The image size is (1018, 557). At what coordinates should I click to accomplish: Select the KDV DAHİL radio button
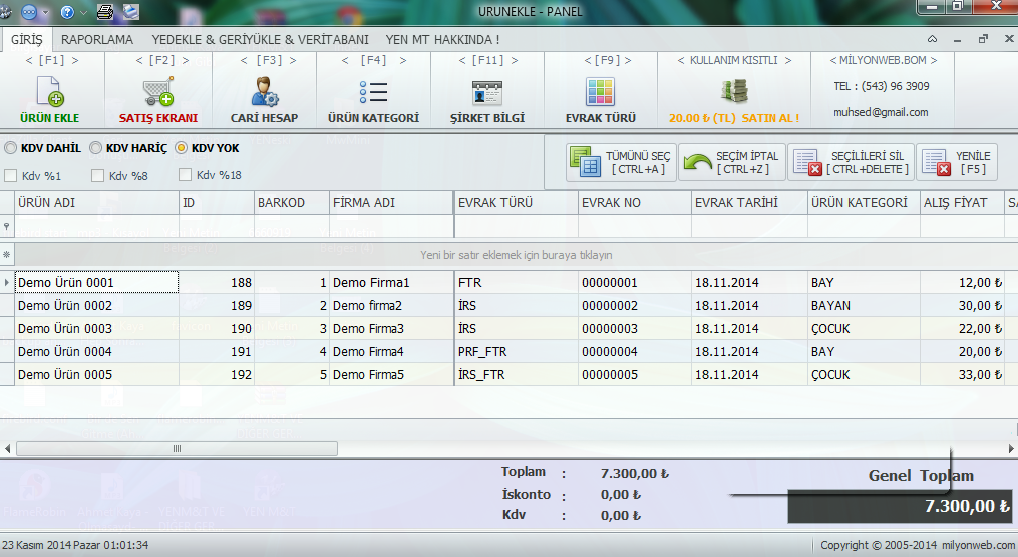(x=11, y=148)
